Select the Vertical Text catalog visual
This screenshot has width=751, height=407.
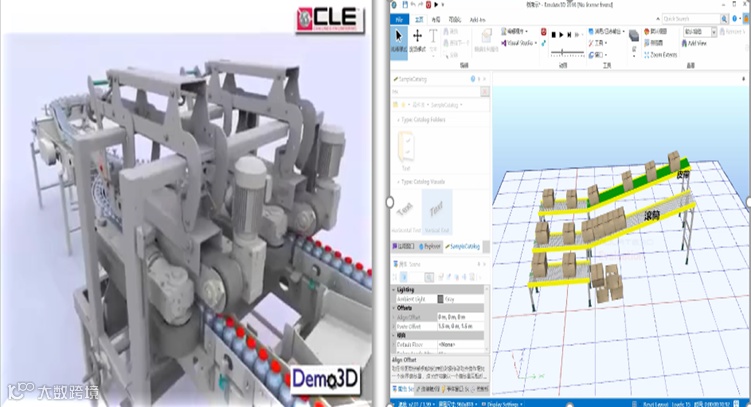coord(437,212)
